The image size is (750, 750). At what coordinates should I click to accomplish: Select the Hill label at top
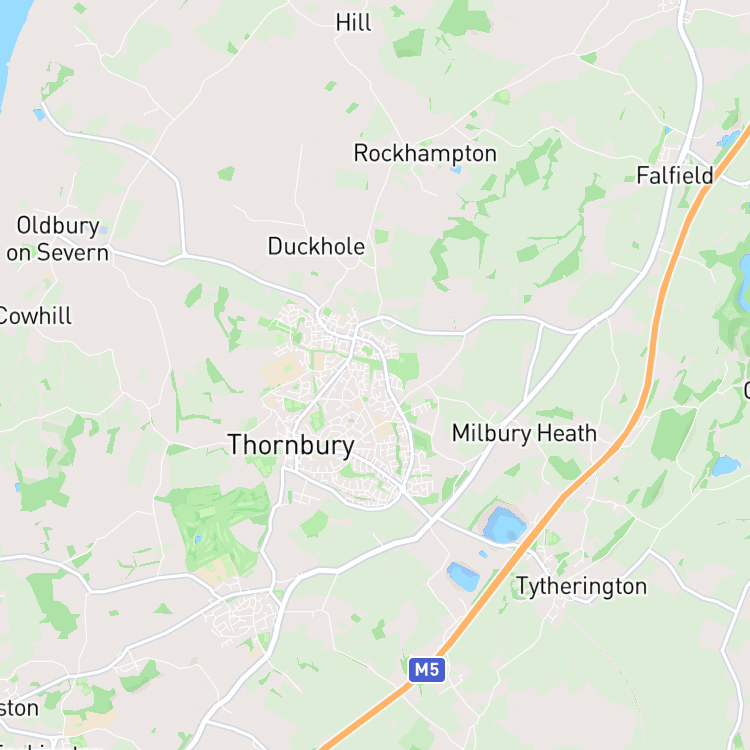[353, 22]
